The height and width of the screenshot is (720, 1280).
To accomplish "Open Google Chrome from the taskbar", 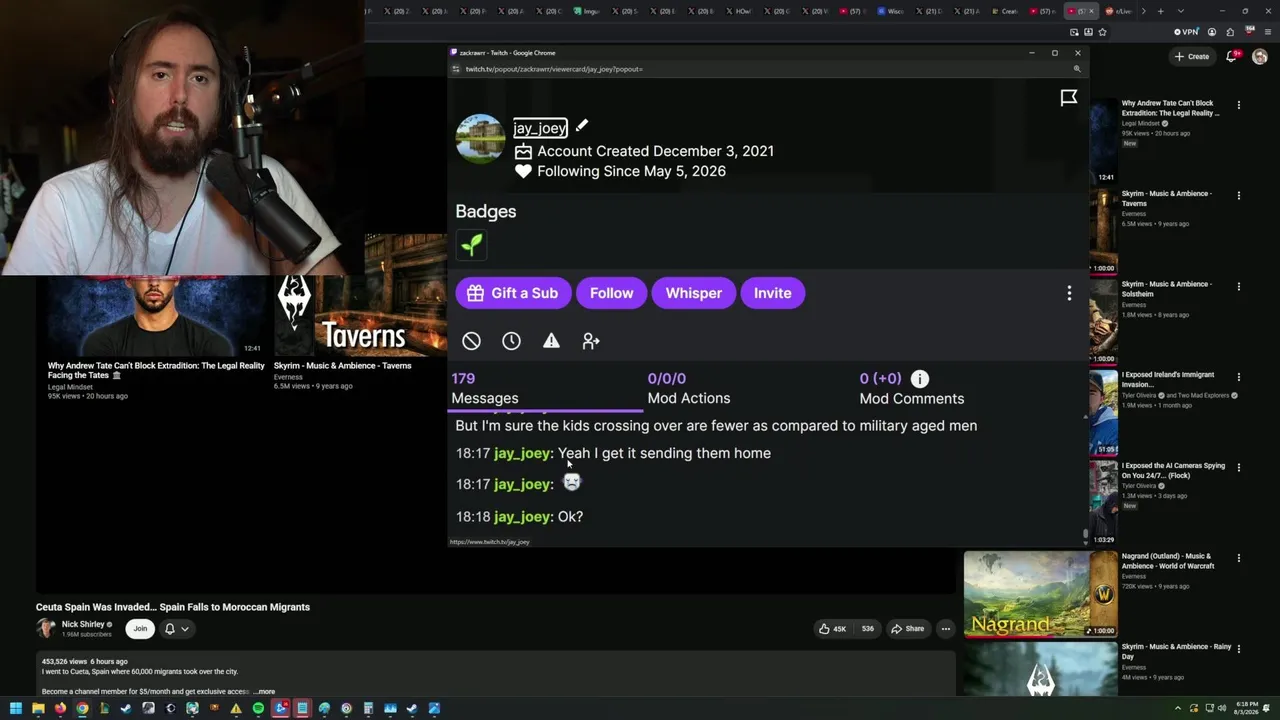I will (82, 709).
